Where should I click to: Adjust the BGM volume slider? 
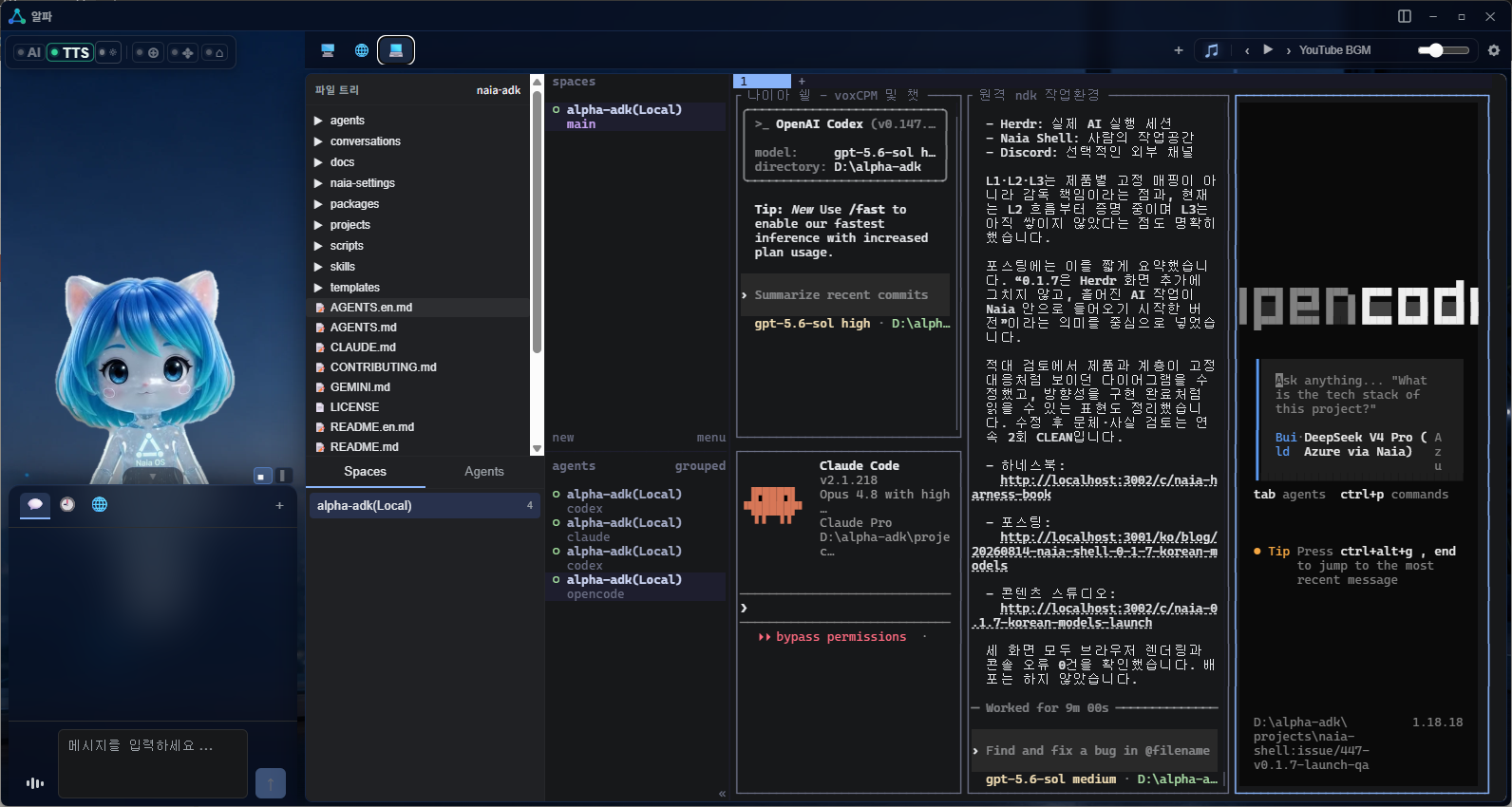[x=1444, y=50]
